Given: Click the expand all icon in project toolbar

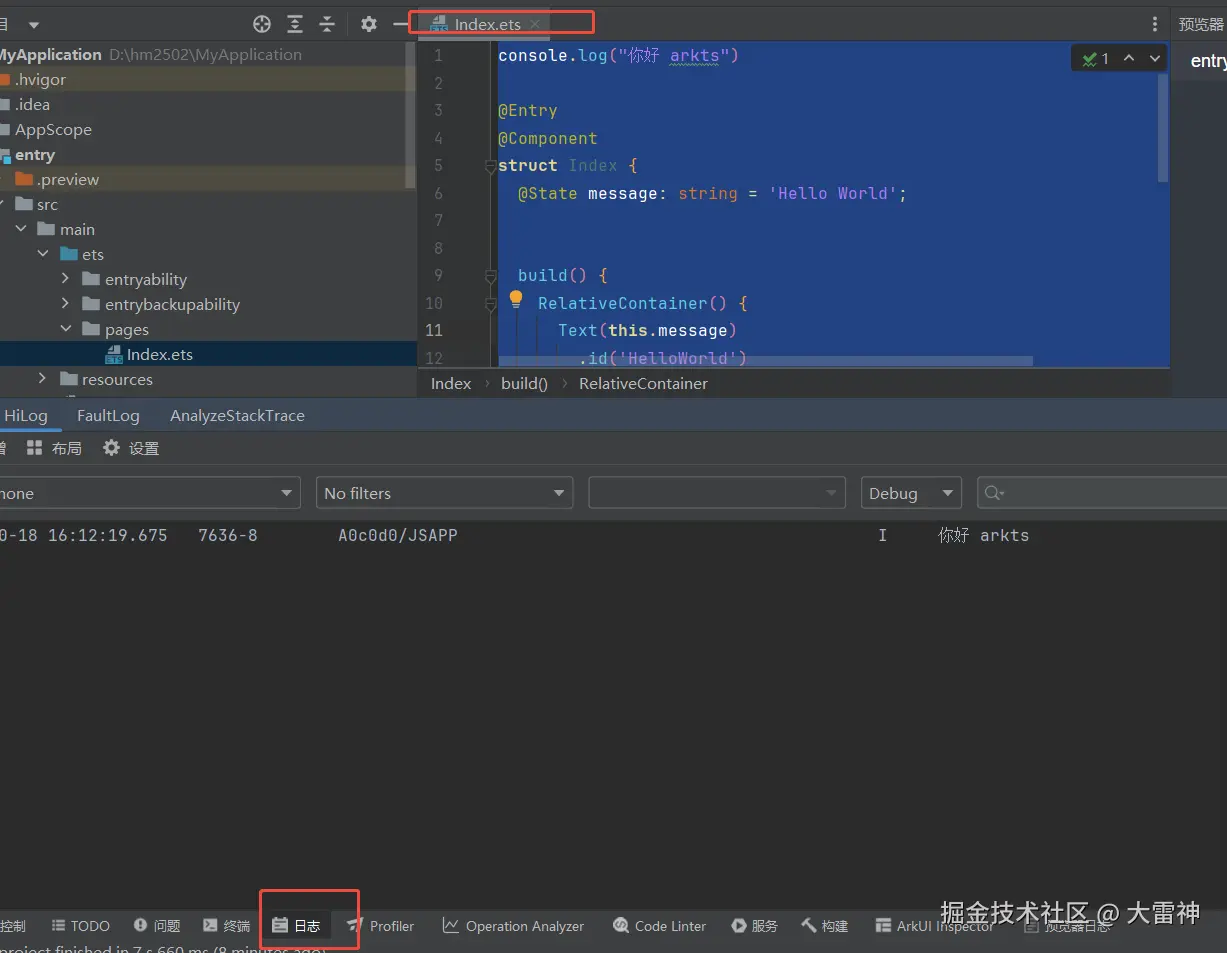Looking at the screenshot, I should tap(295, 24).
